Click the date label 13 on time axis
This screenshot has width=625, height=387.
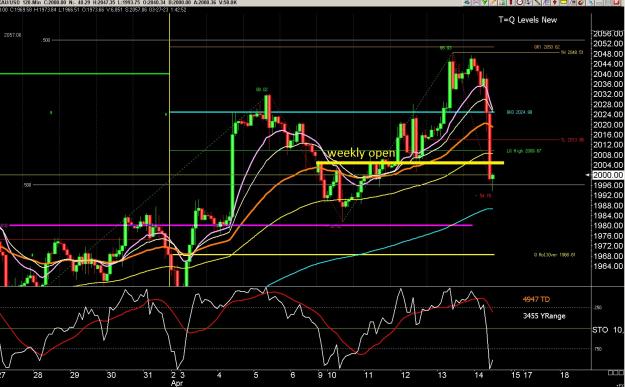(442, 375)
